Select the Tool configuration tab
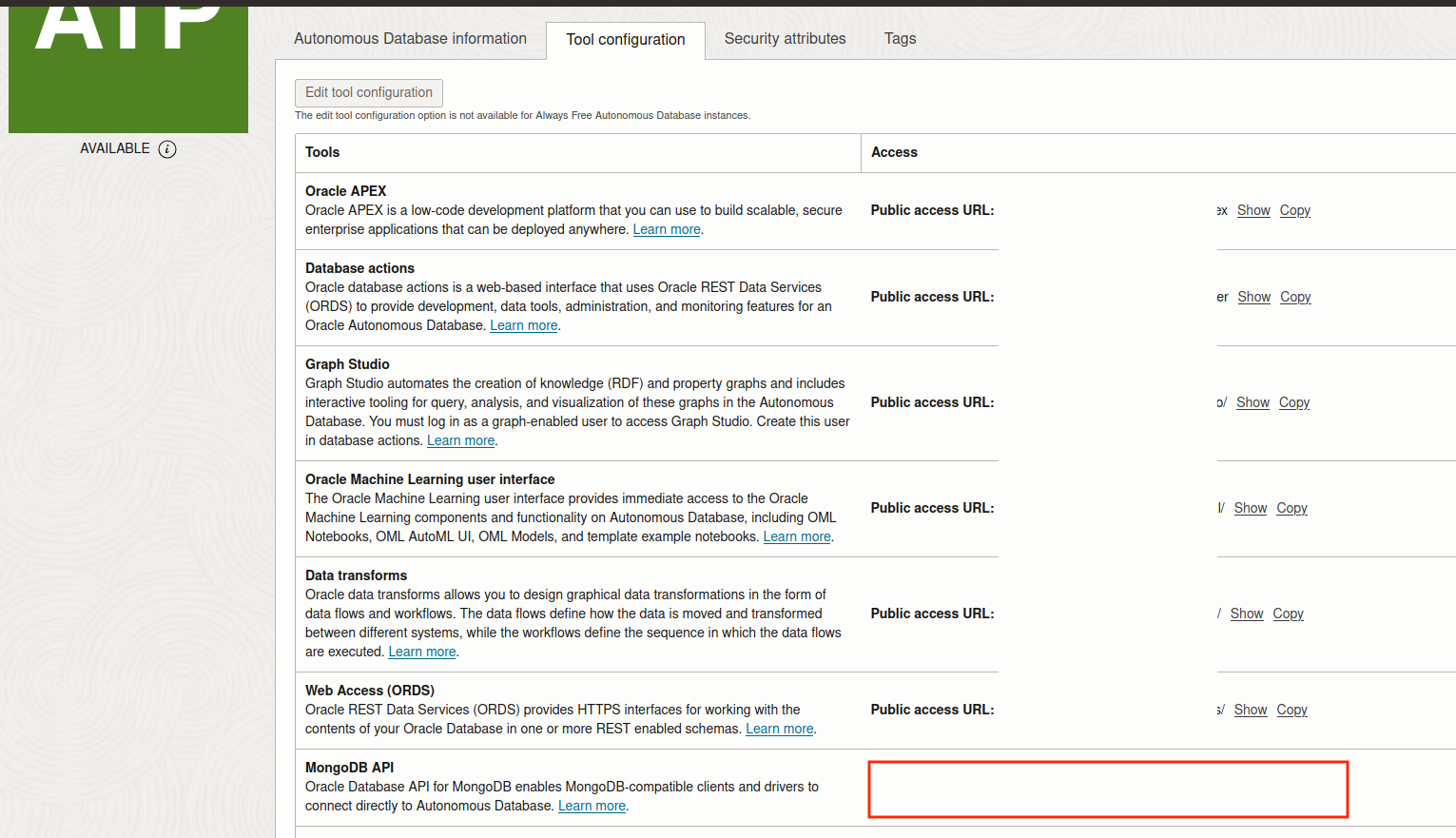This screenshot has height=838, width=1456. click(x=625, y=40)
